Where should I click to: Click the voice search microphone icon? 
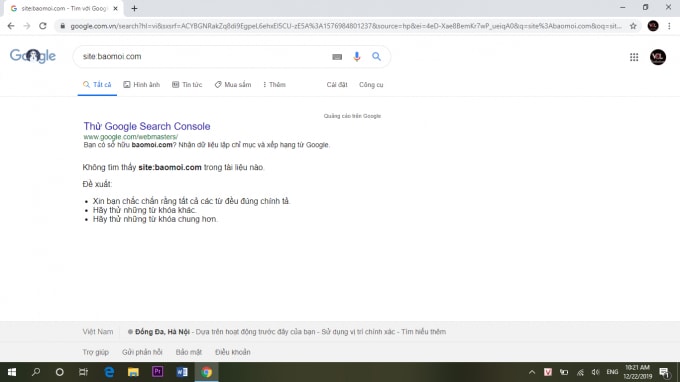tap(356, 56)
